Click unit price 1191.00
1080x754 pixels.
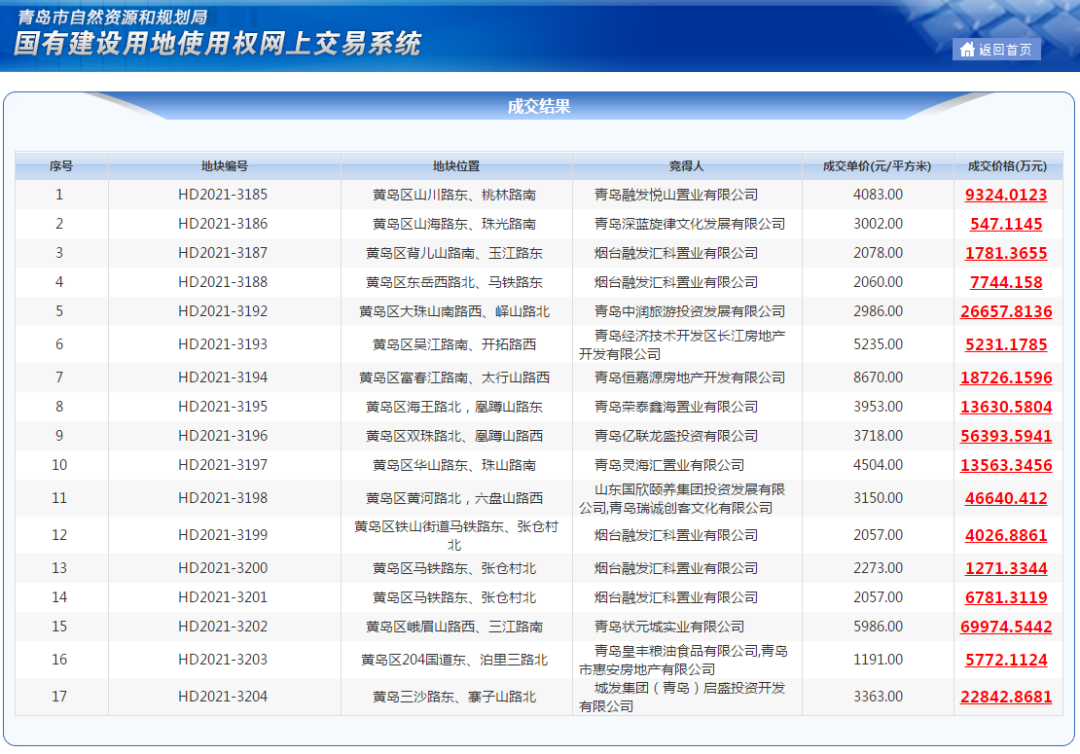tap(878, 660)
